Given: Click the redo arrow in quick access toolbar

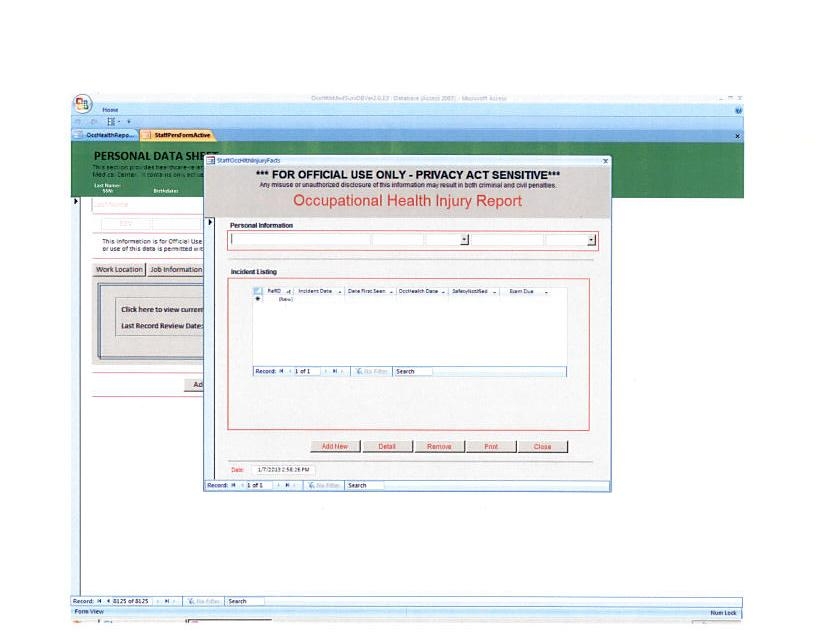Looking at the screenshot, I should tap(94, 121).
